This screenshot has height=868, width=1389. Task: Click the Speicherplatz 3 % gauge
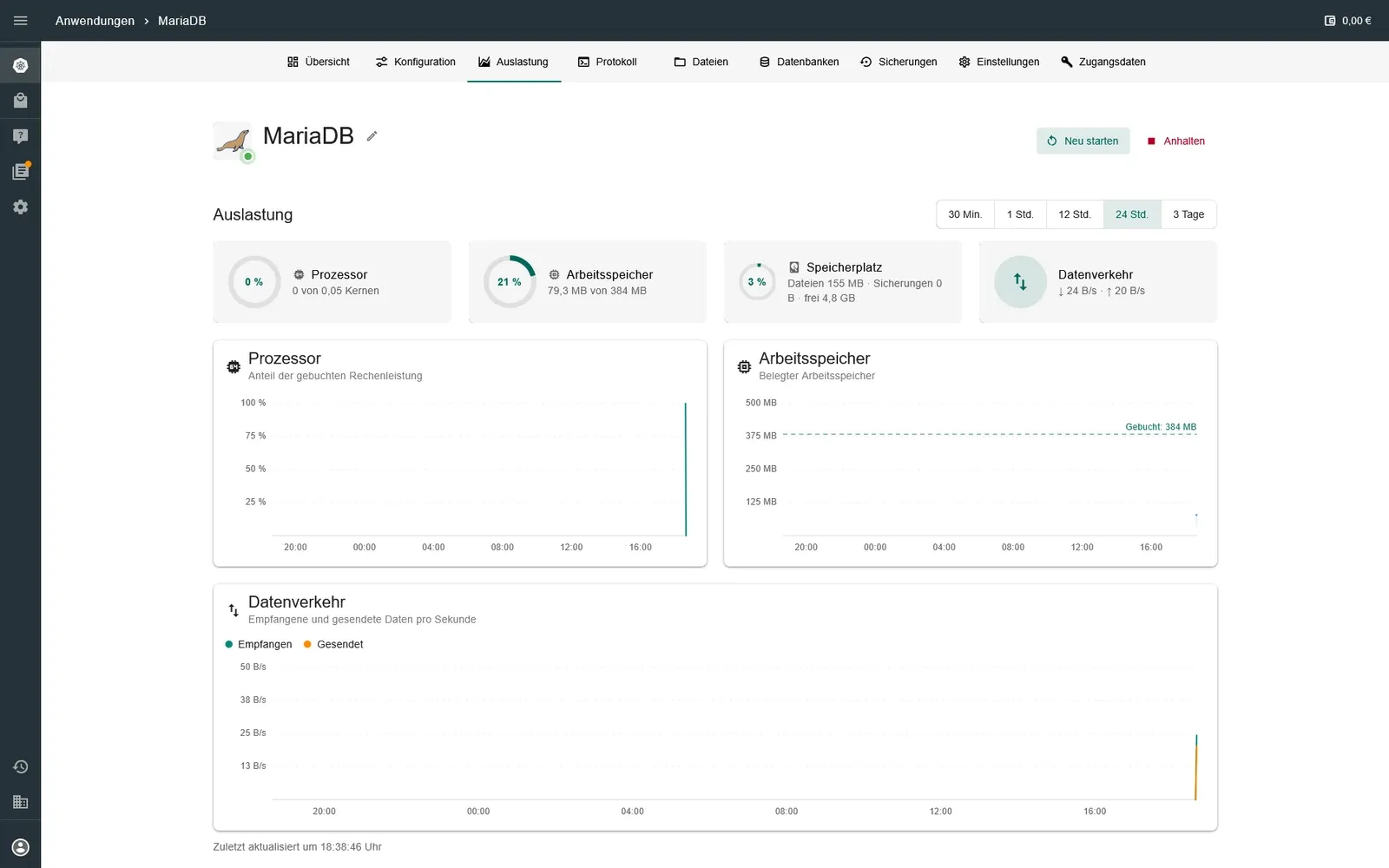(757, 282)
